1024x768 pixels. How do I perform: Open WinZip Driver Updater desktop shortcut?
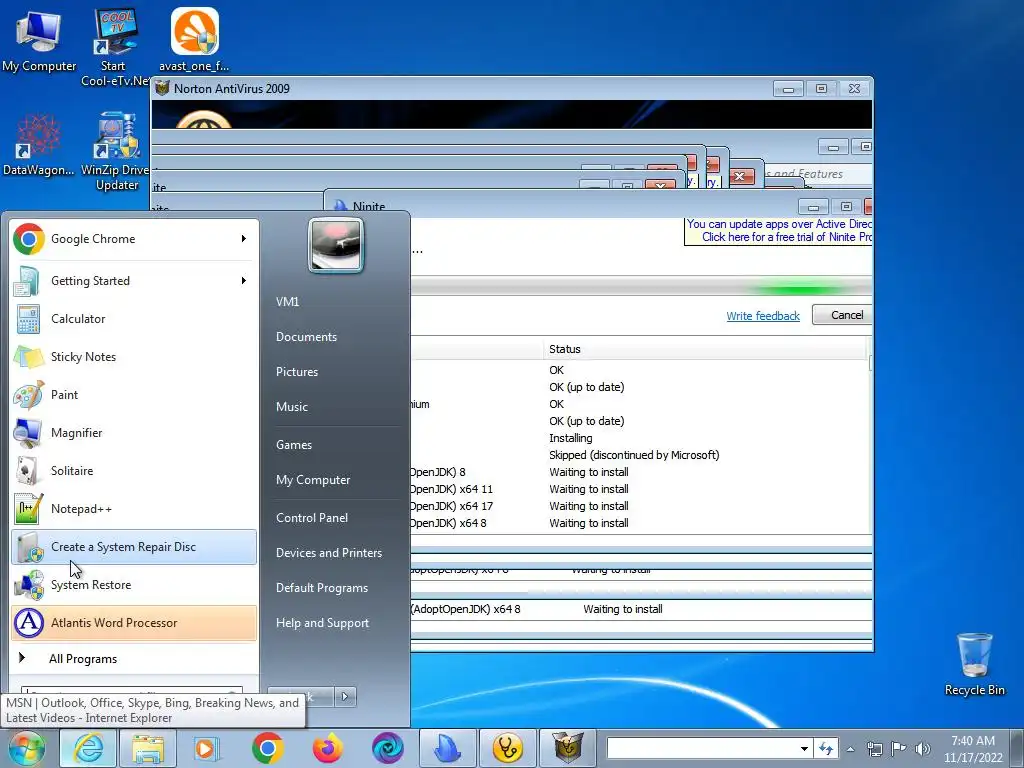(x=116, y=152)
